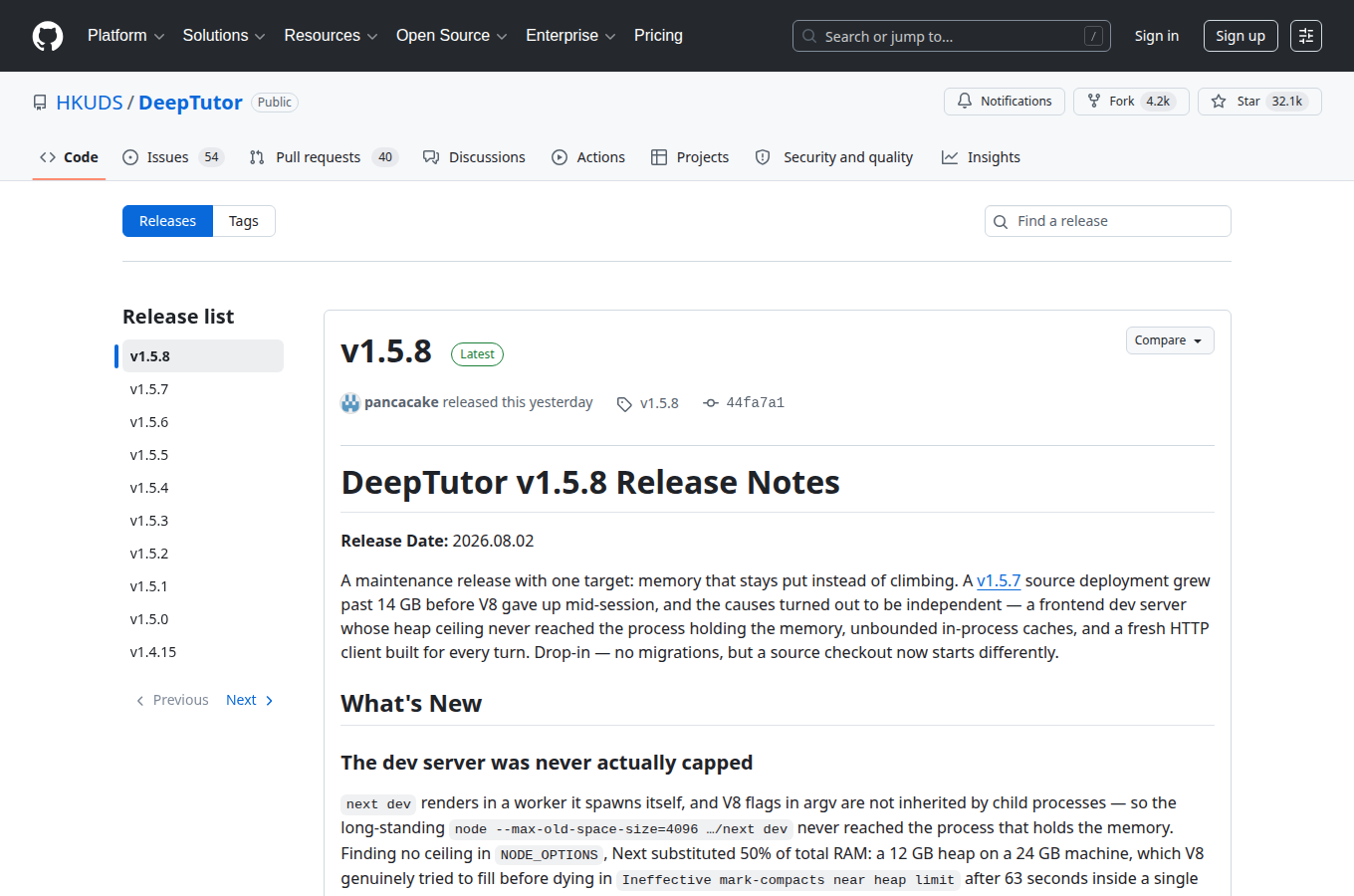Click the bell icon in Notifications
The width and height of the screenshot is (1354, 896).
(x=965, y=102)
